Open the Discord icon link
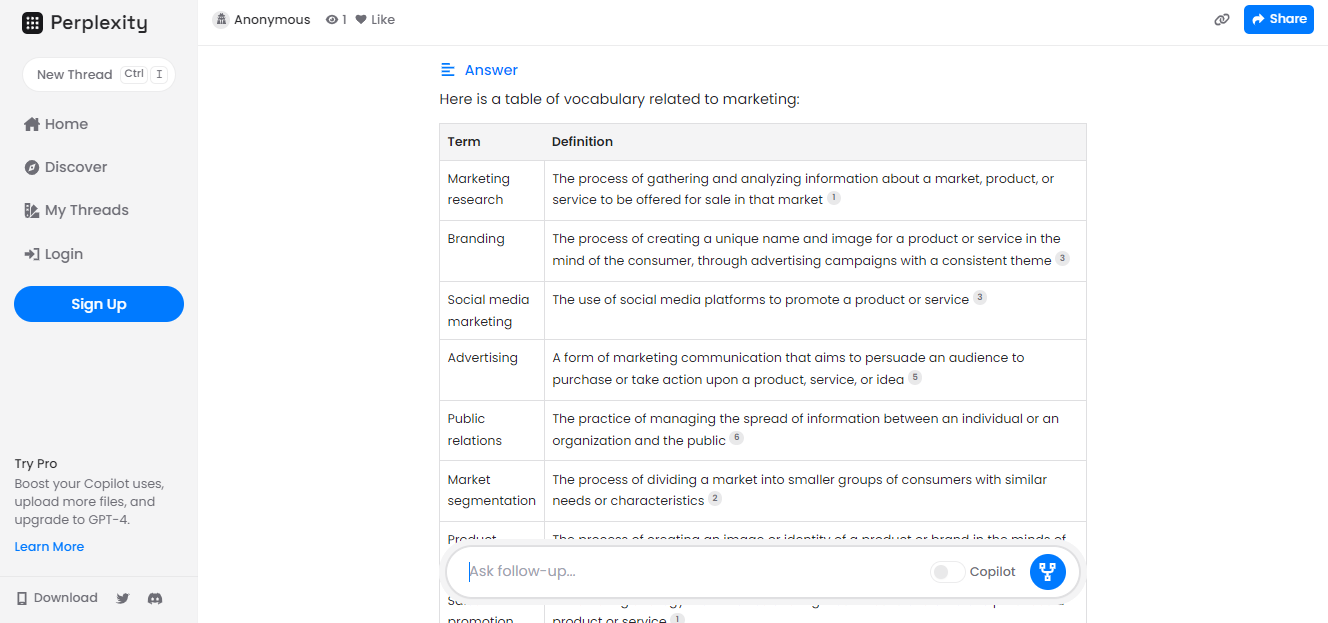 [155, 598]
